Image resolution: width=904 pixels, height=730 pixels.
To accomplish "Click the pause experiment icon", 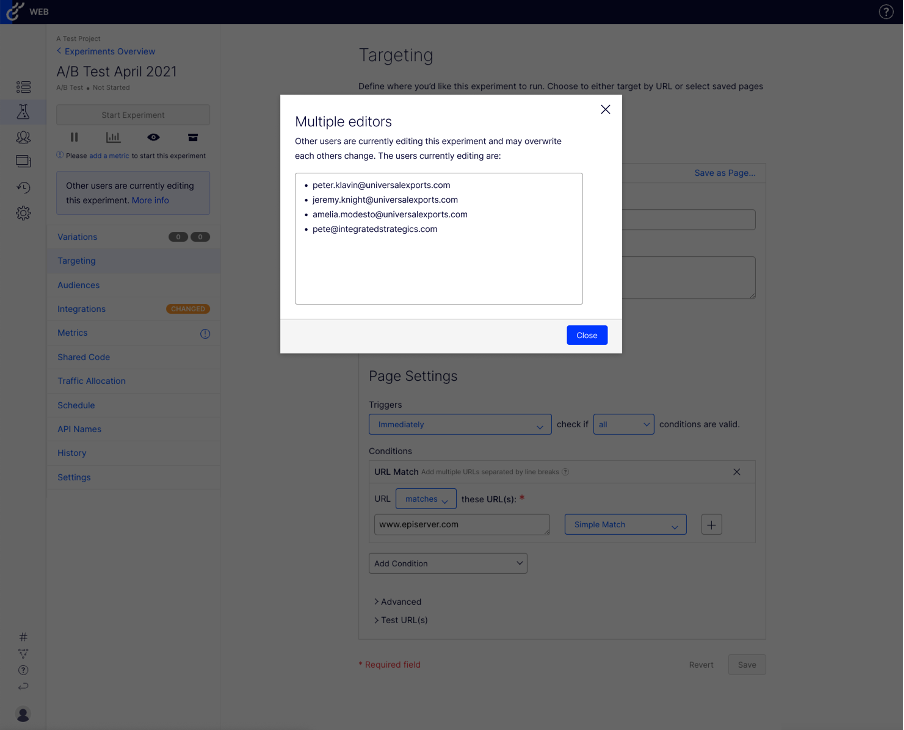I will 74,138.
